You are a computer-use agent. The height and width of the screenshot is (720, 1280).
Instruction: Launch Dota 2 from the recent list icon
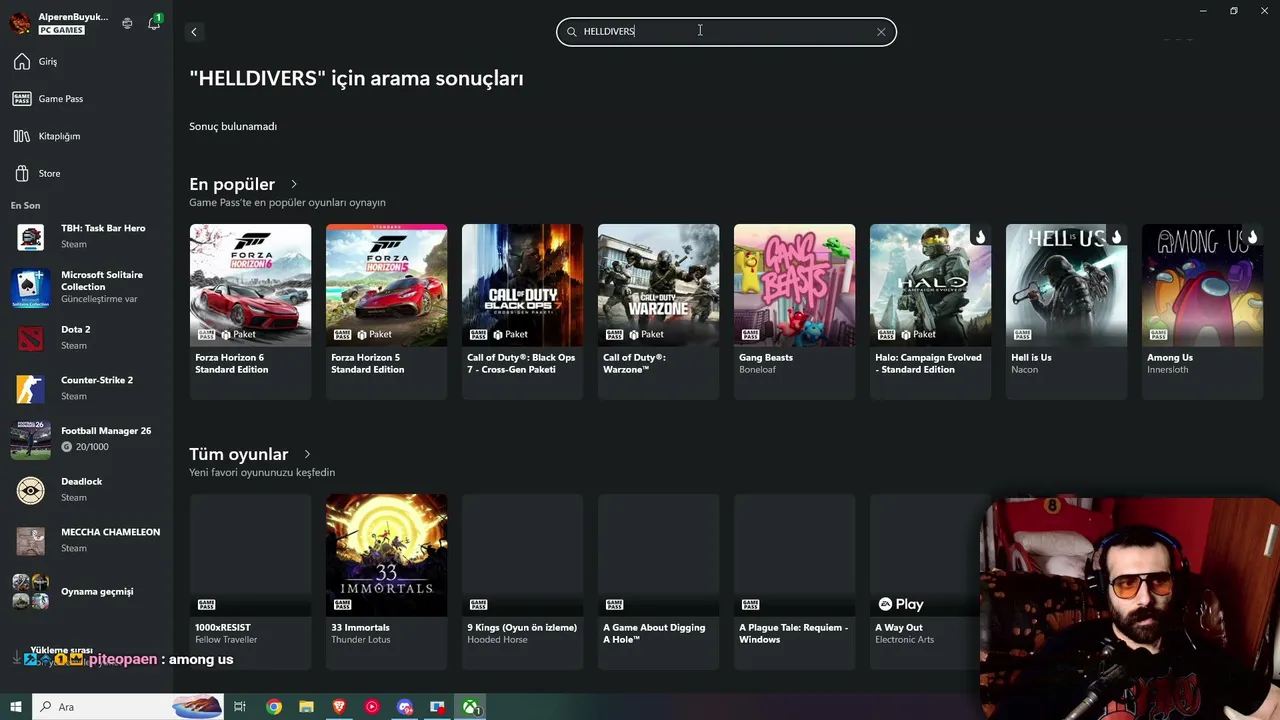coord(30,338)
